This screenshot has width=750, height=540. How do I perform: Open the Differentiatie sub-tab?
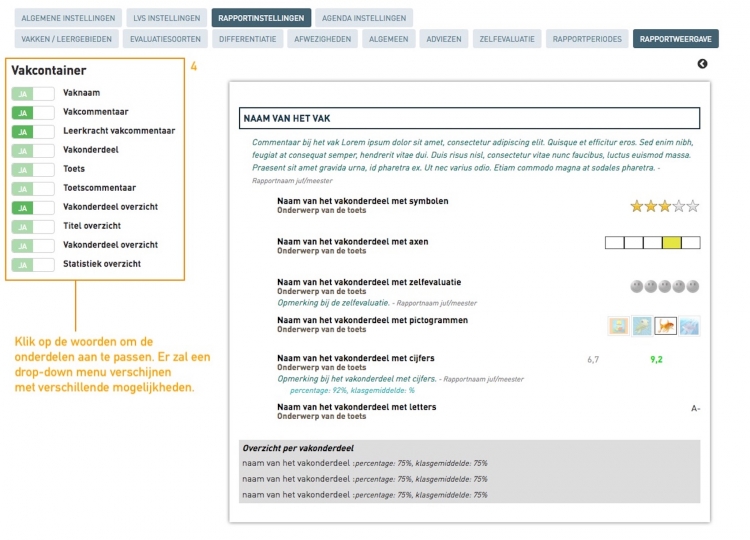(248, 39)
